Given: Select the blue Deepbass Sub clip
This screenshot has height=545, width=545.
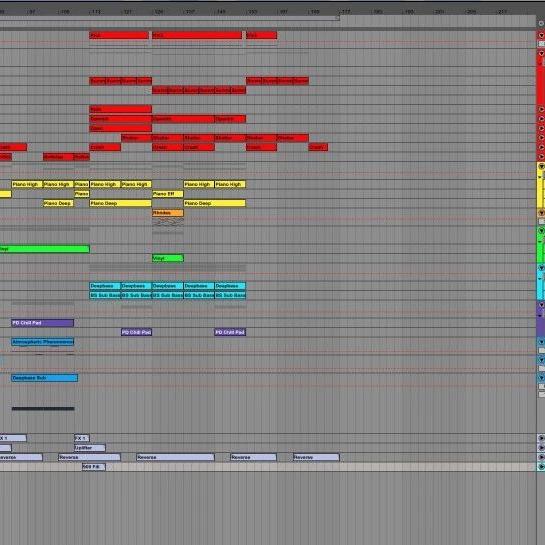Looking at the screenshot, I should (x=44, y=378).
